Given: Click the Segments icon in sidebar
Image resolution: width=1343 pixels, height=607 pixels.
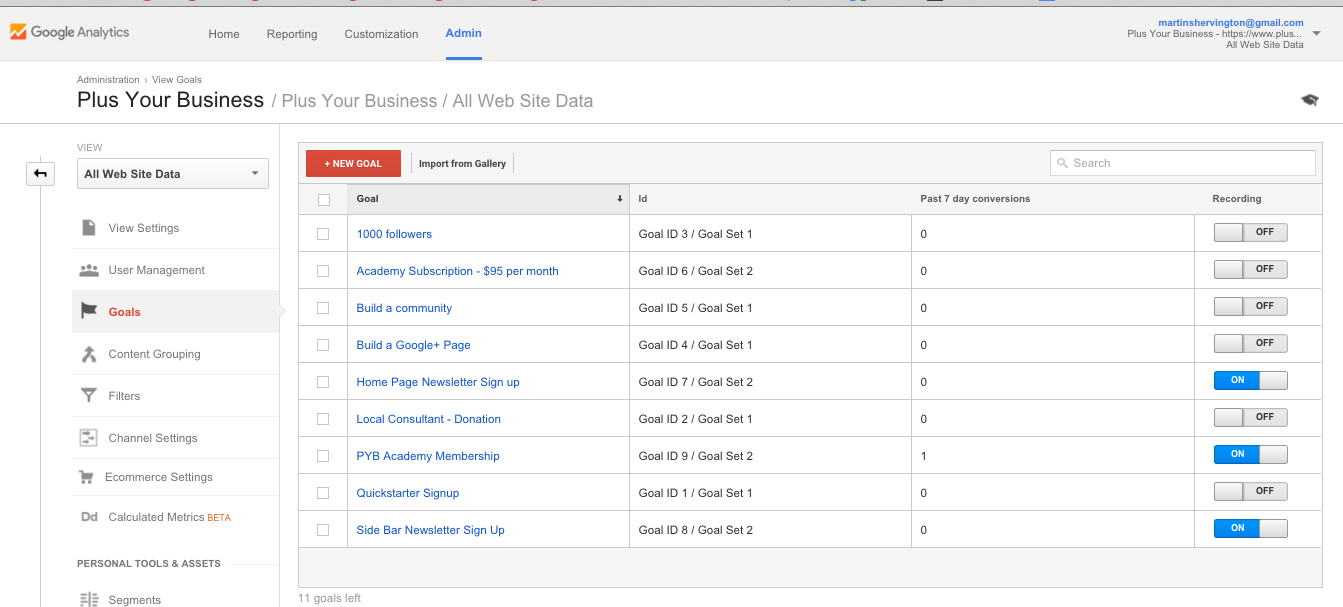Looking at the screenshot, I should (89, 600).
